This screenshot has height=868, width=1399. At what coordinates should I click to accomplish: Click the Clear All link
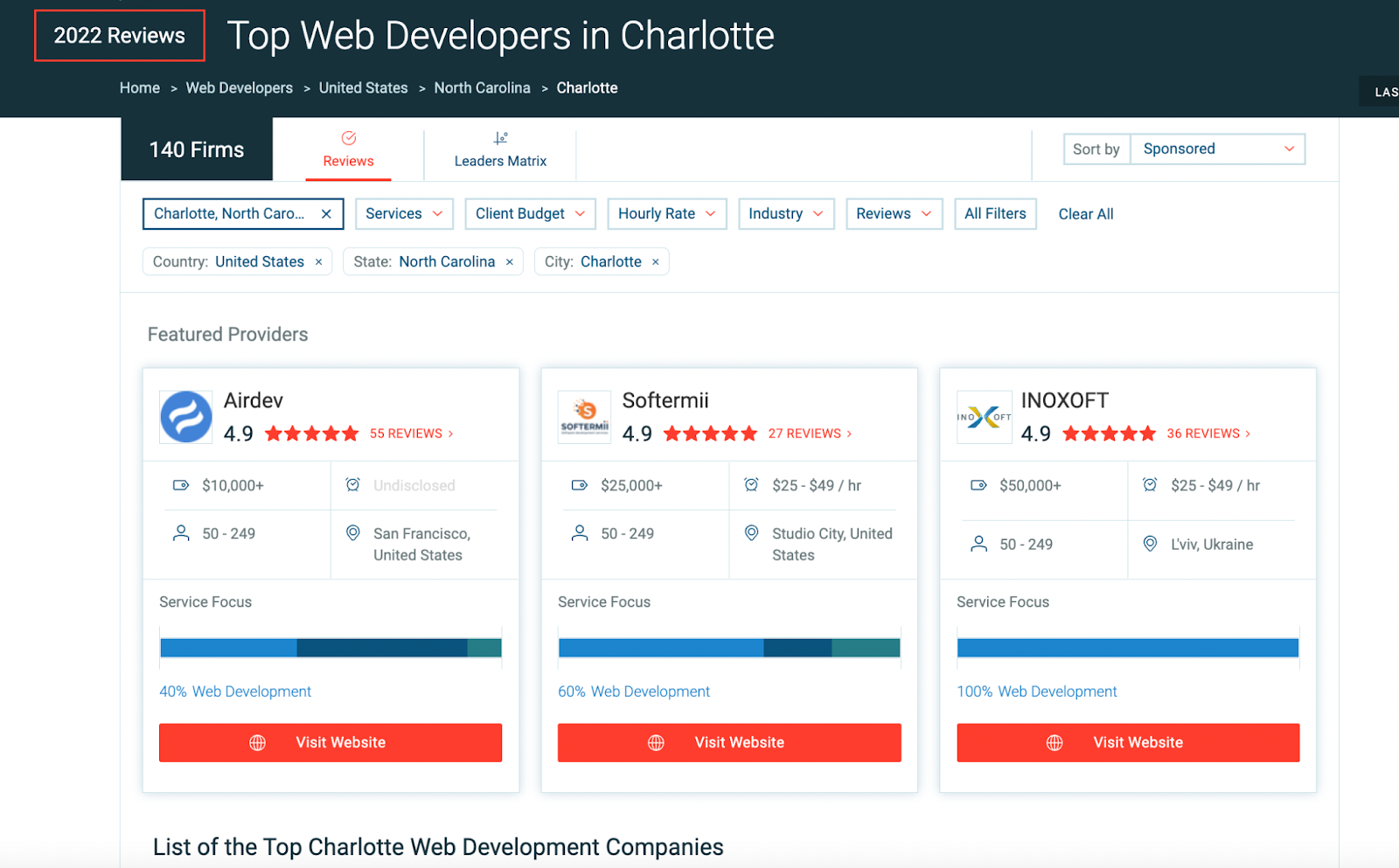(1086, 214)
